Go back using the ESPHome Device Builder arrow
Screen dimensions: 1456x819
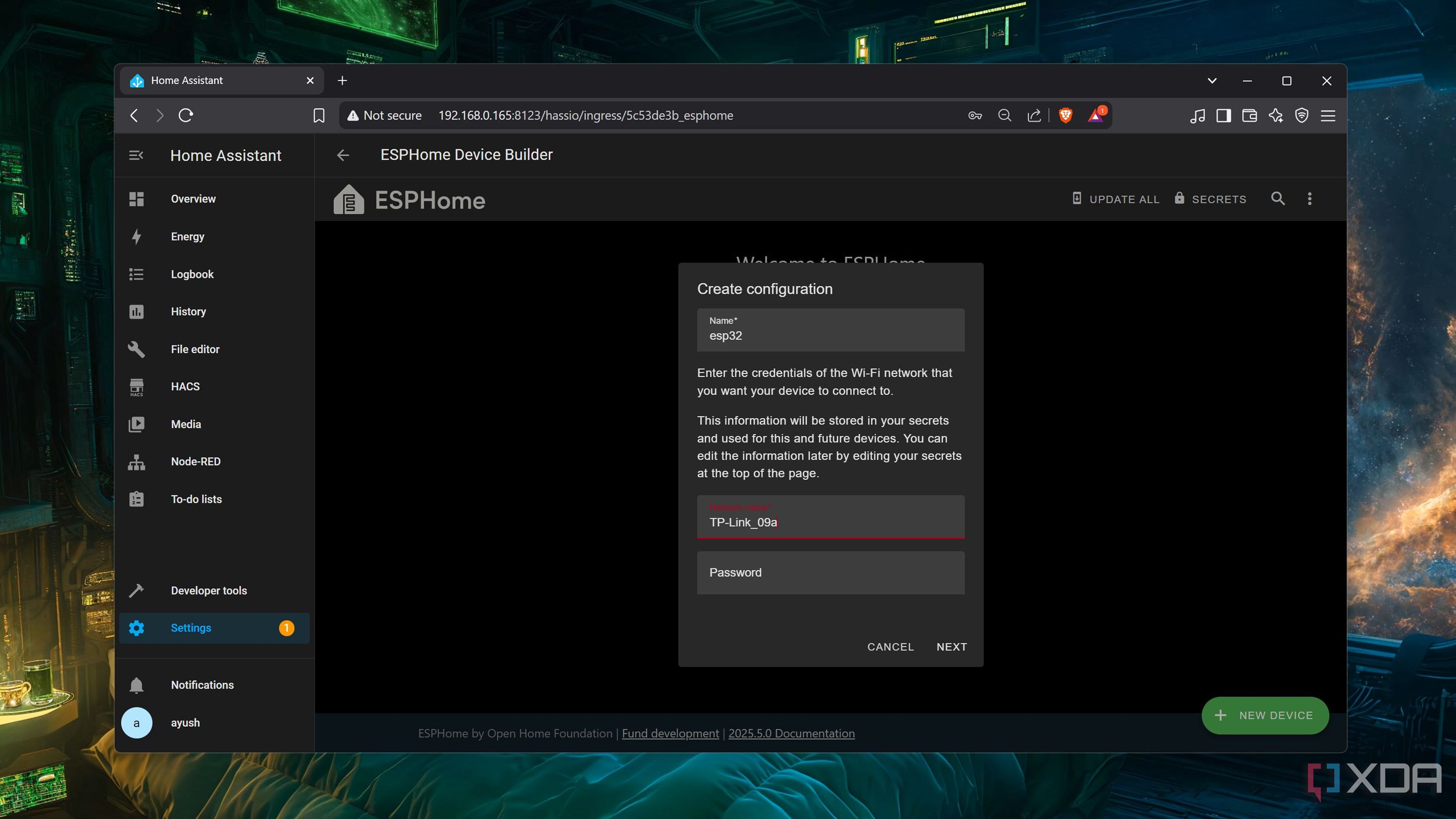343,155
